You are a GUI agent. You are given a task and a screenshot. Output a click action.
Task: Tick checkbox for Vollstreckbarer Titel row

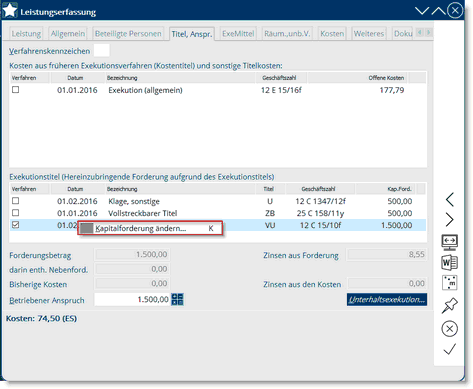(x=15, y=213)
